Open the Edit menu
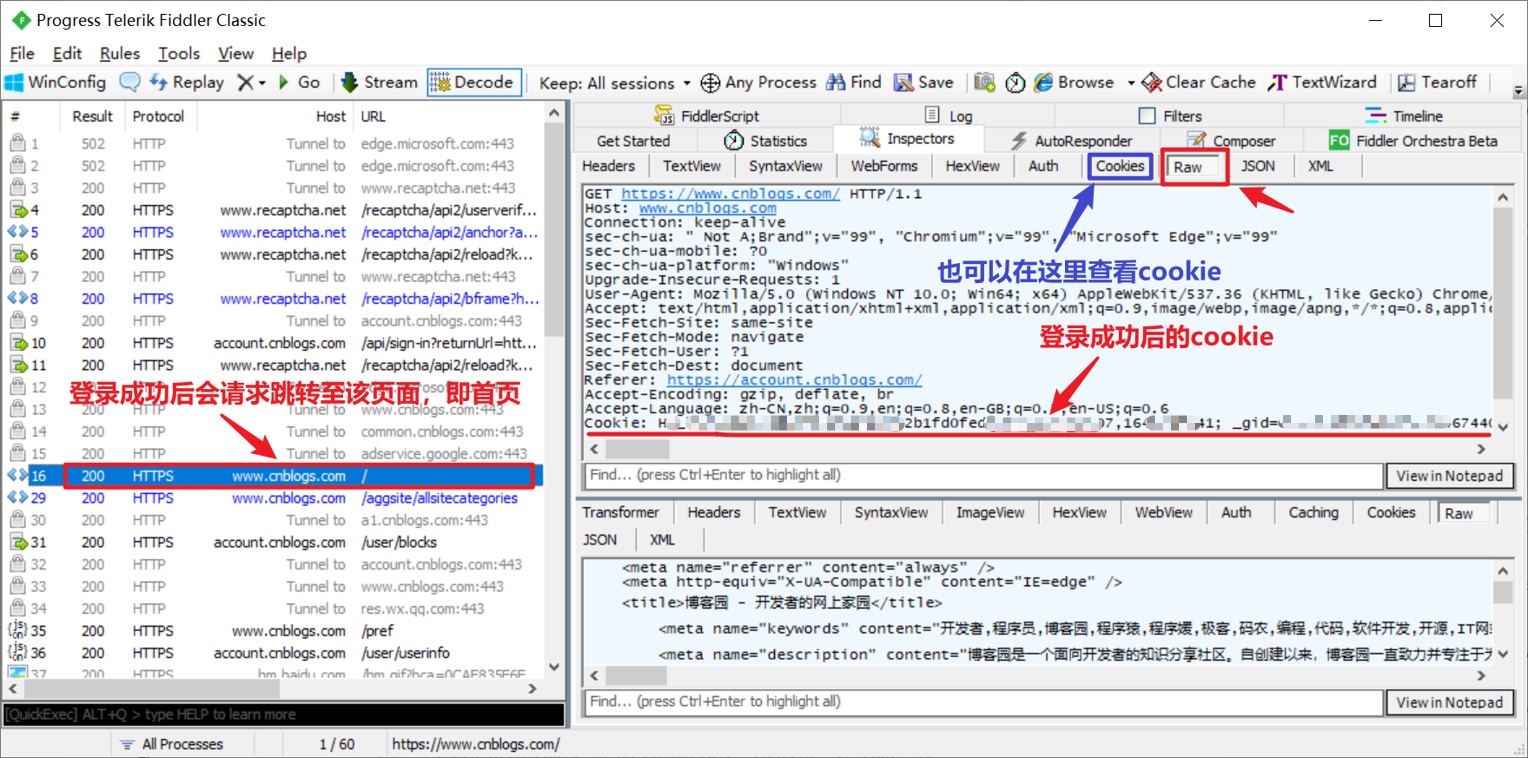 [67, 53]
